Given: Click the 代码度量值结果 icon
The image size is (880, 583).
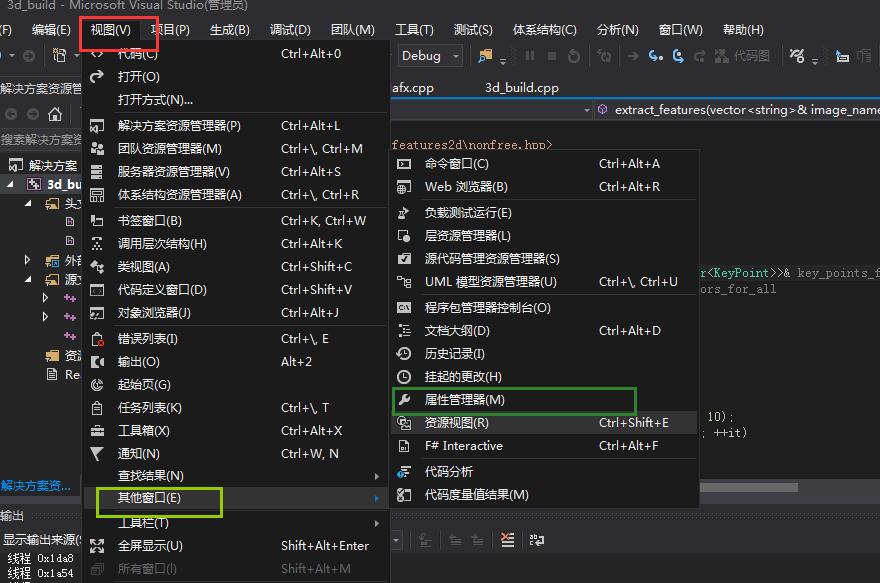Looking at the screenshot, I should pos(404,495).
